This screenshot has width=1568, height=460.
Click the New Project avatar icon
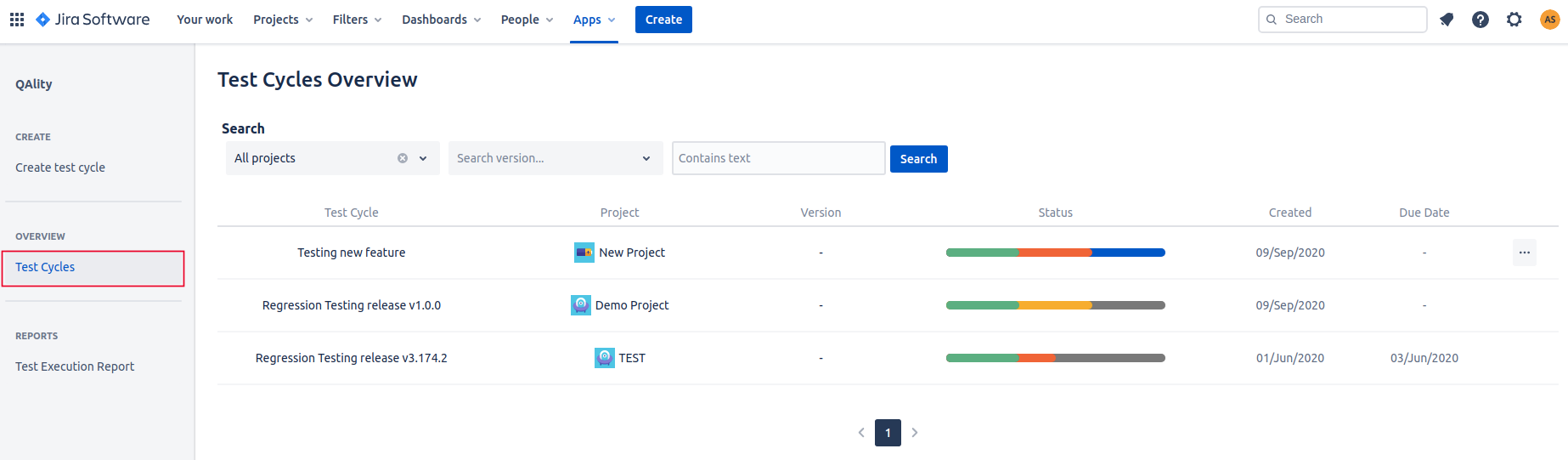click(x=584, y=253)
